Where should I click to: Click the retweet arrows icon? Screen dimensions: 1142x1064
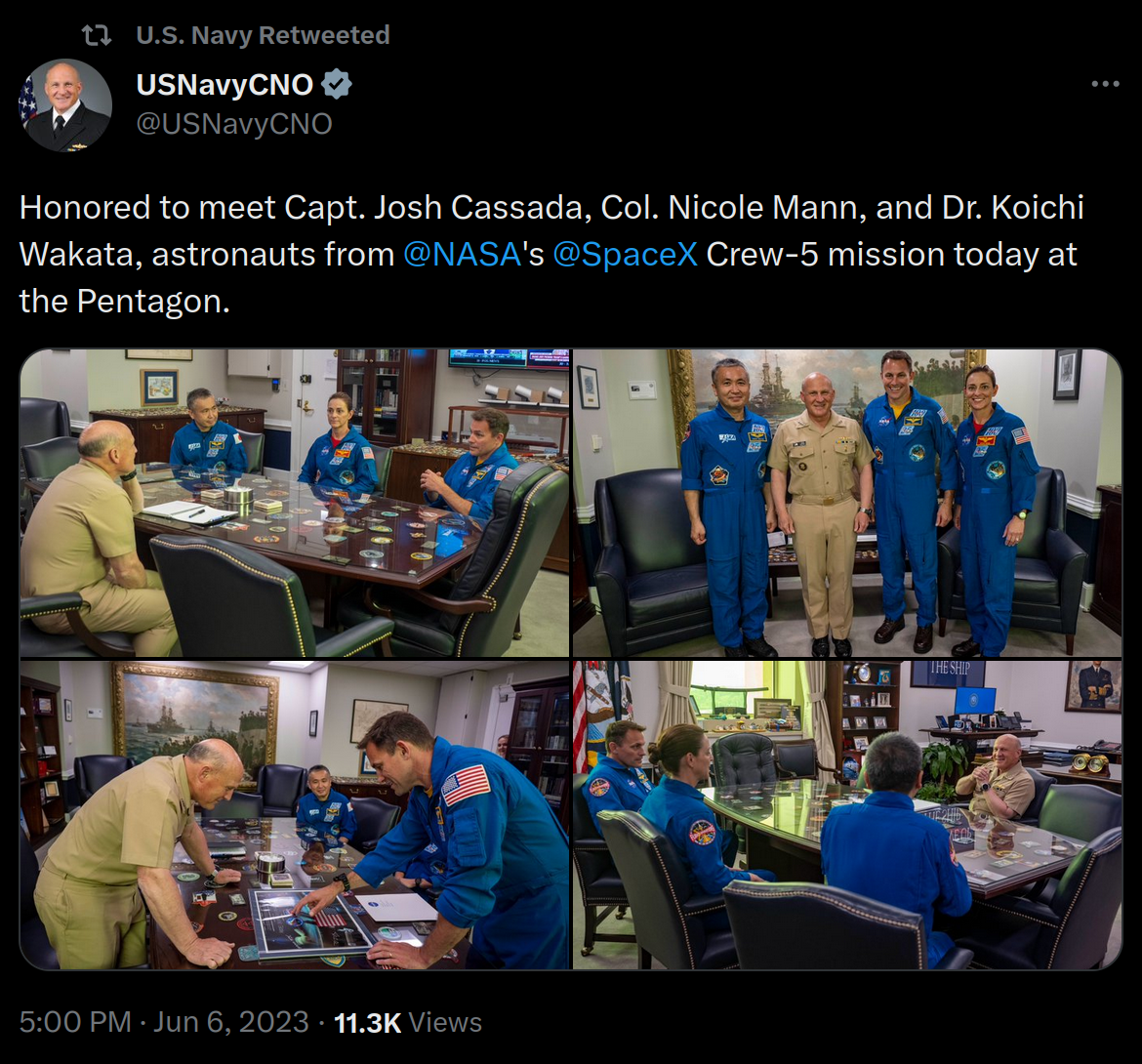[97, 34]
